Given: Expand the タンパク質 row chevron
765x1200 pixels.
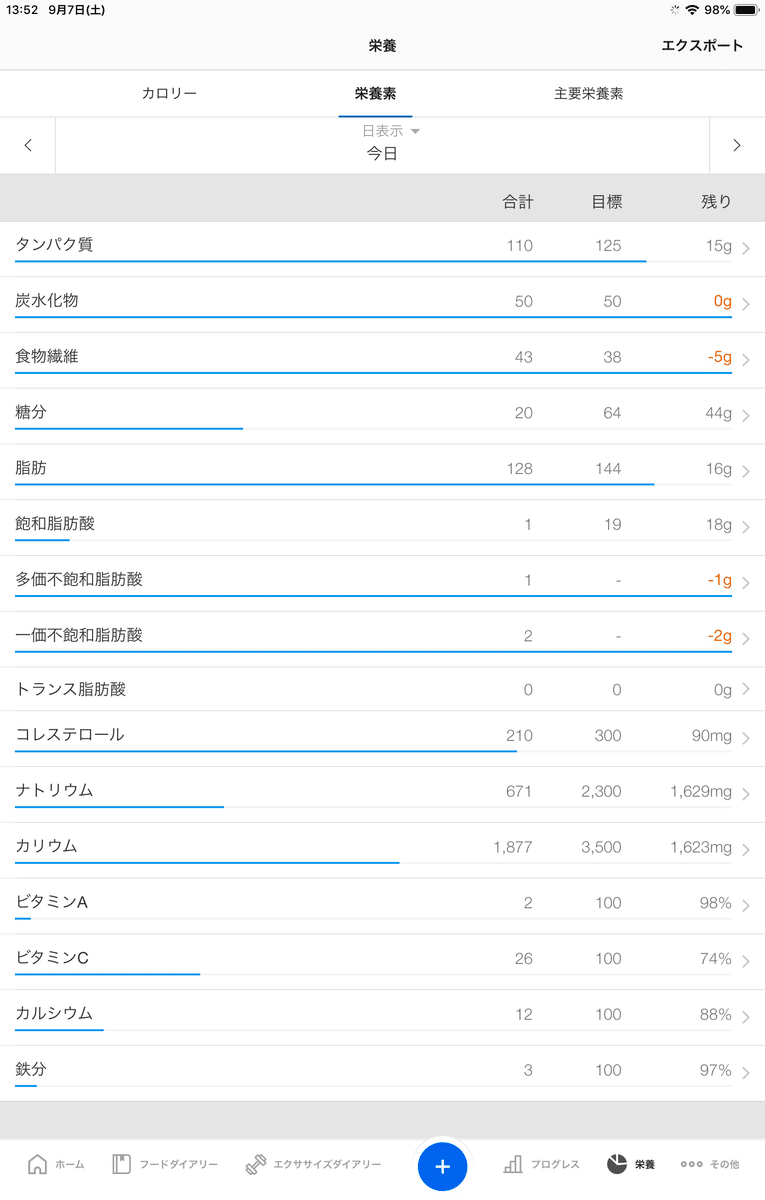Looking at the screenshot, I should click(x=746, y=248).
